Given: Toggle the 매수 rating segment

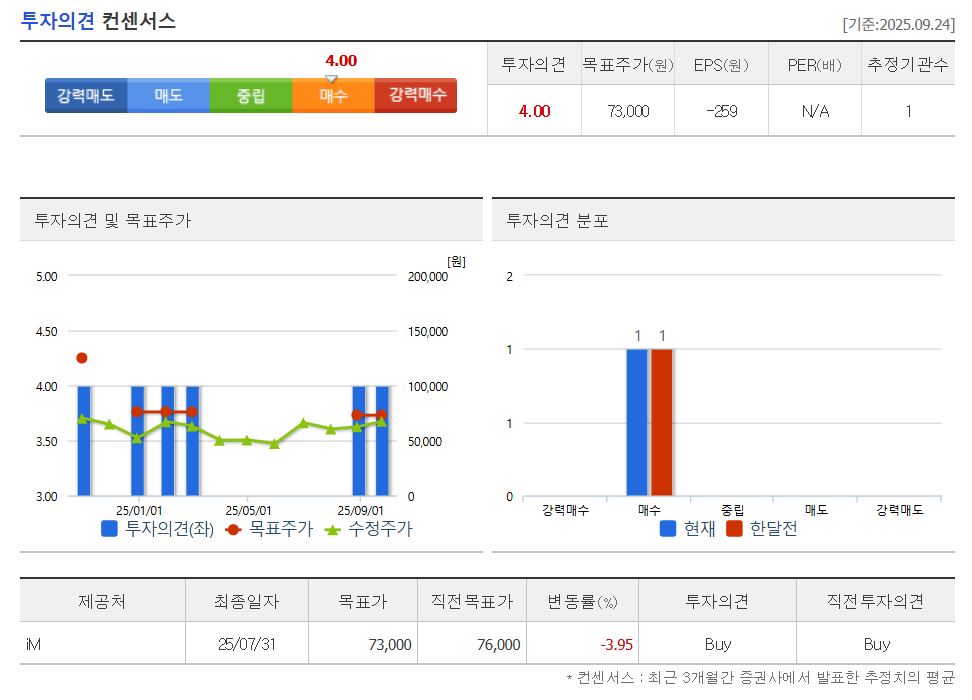Looking at the screenshot, I should click(x=333, y=96).
